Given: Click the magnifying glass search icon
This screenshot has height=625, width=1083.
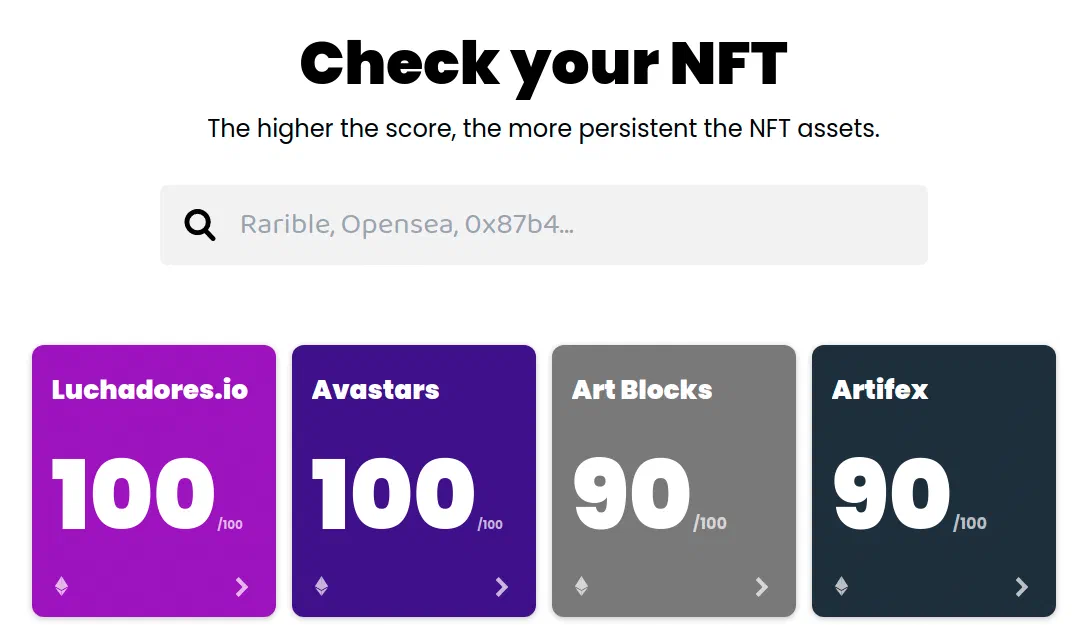Looking at the screenshot, I should 200,225.
